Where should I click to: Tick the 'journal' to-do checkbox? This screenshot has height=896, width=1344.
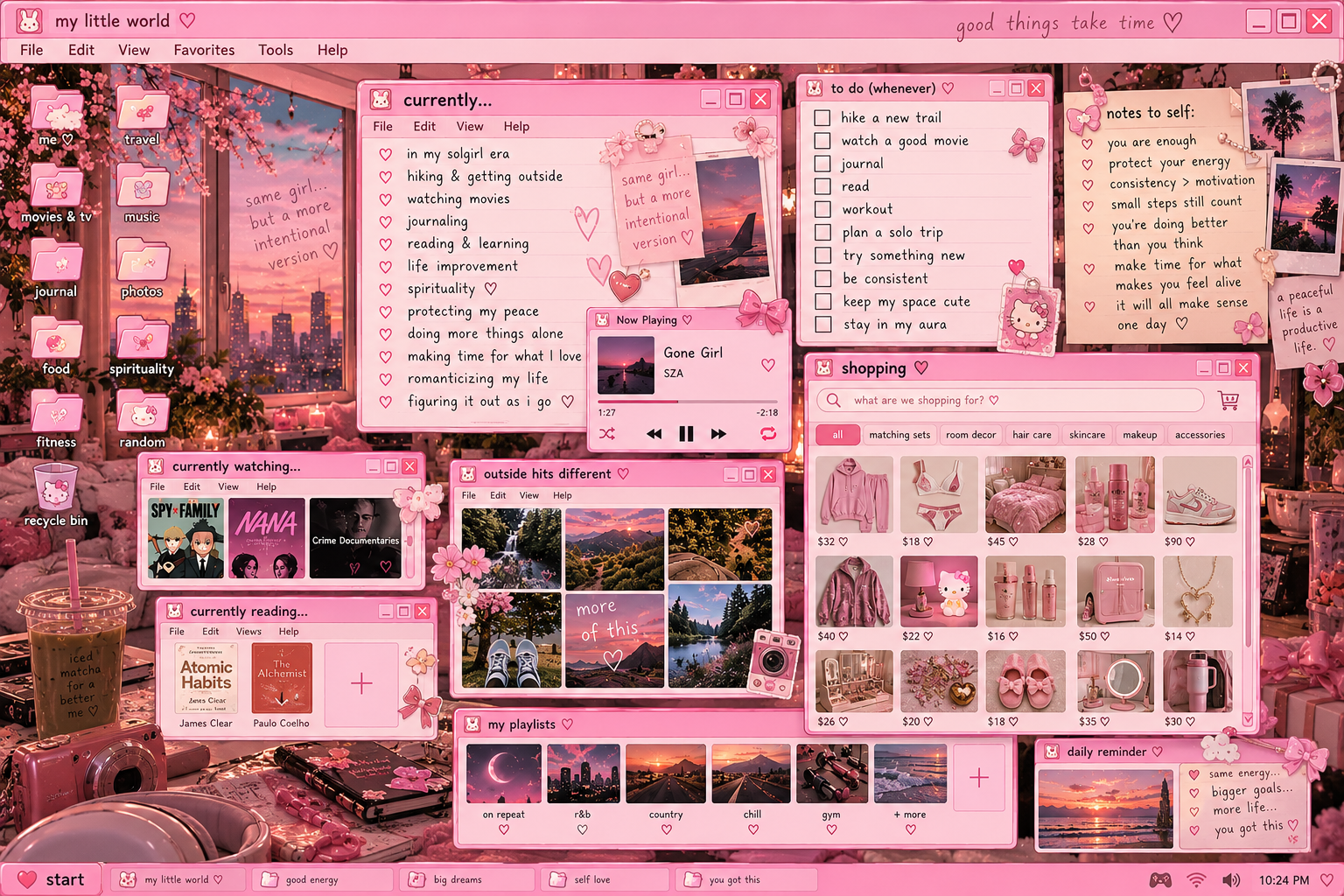[822, 163]
